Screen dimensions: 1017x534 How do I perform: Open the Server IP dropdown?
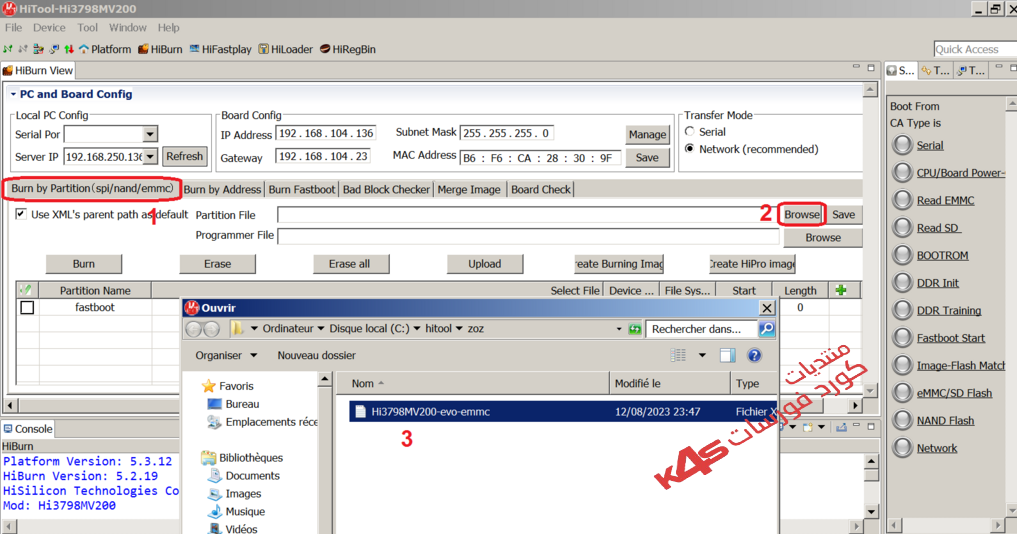coord(150,157)
